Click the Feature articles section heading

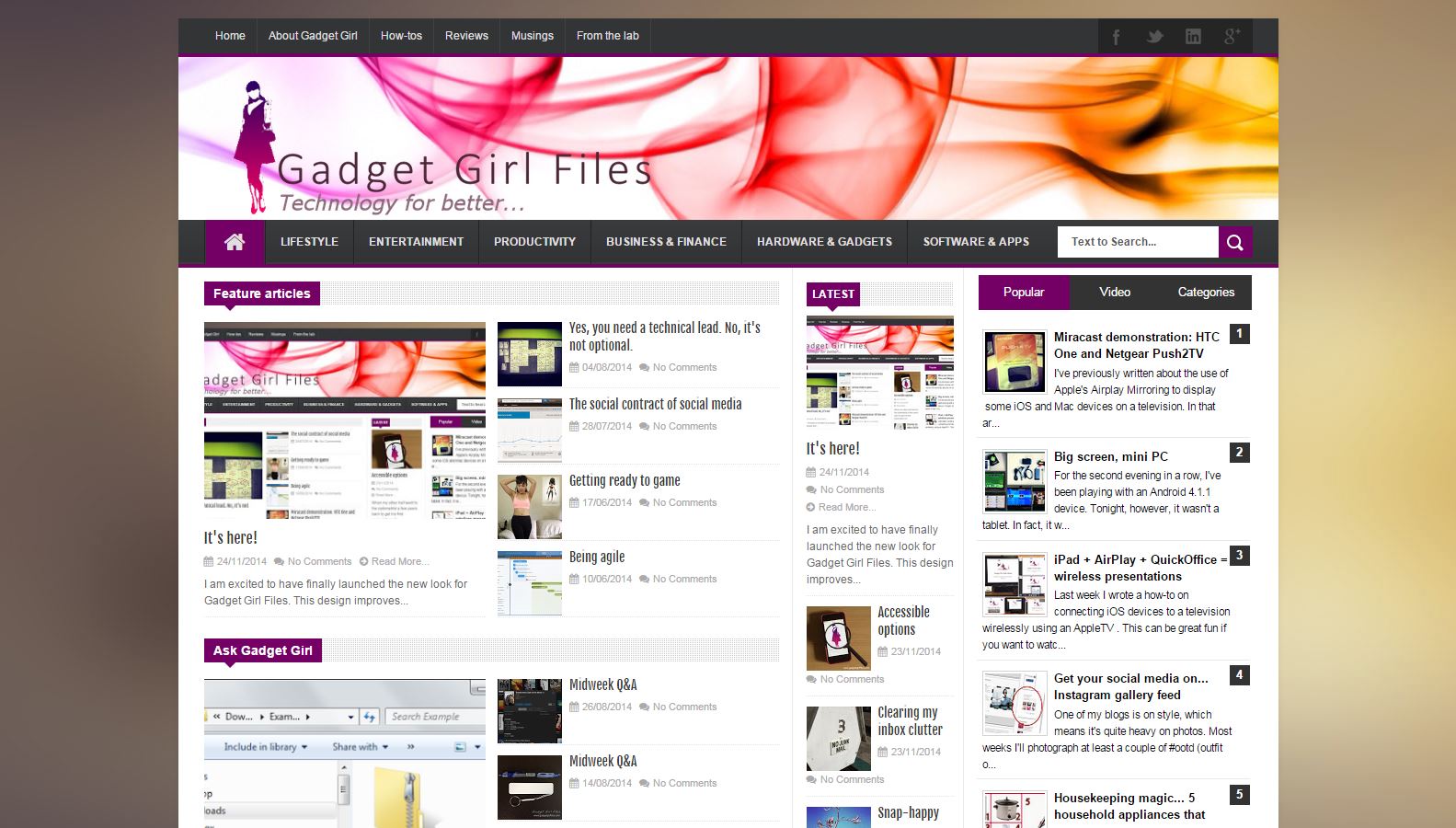(x=262, y=293)
